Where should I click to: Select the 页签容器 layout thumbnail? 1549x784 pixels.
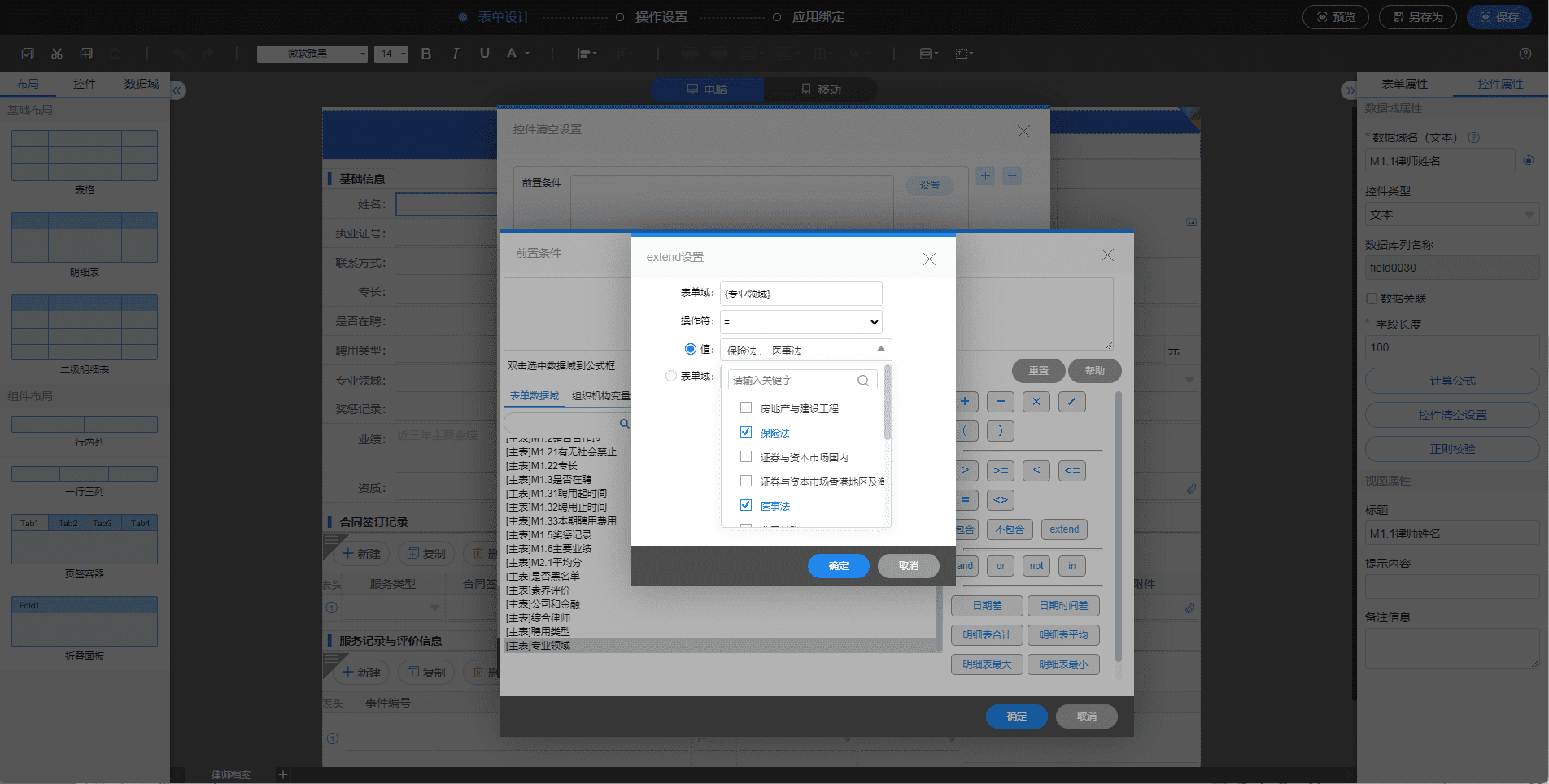pos(85,539)
